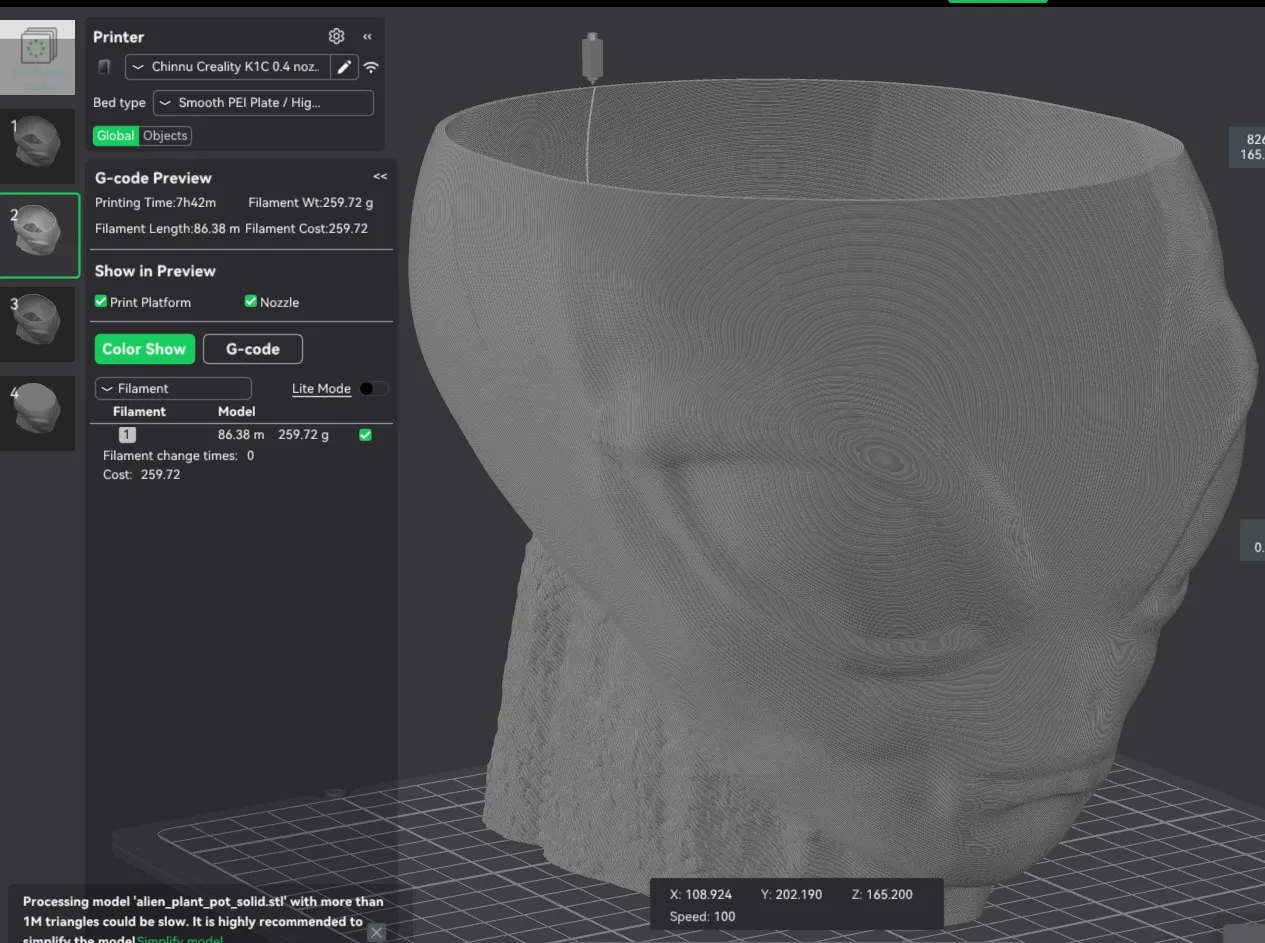
Task: Open the Chinnu Creality K1C printer dropdown
Action: click(x=227, y=67)
